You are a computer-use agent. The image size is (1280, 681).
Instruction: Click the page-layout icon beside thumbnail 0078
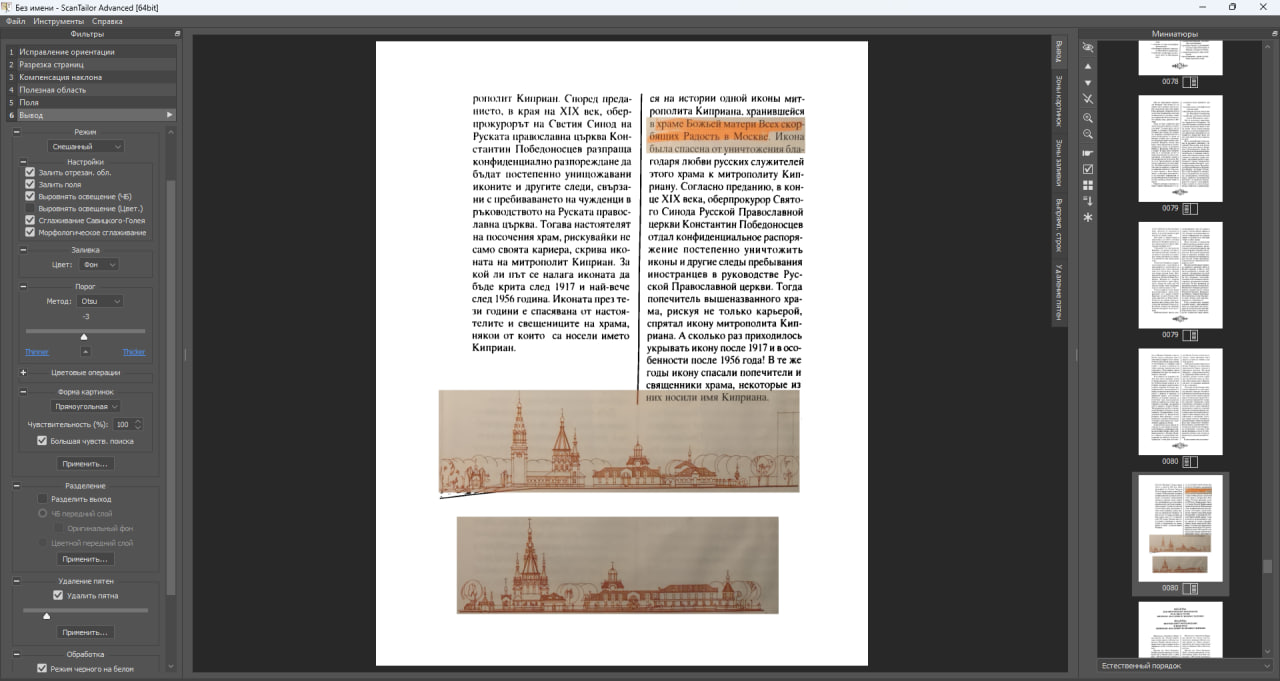click(1190, 82)
